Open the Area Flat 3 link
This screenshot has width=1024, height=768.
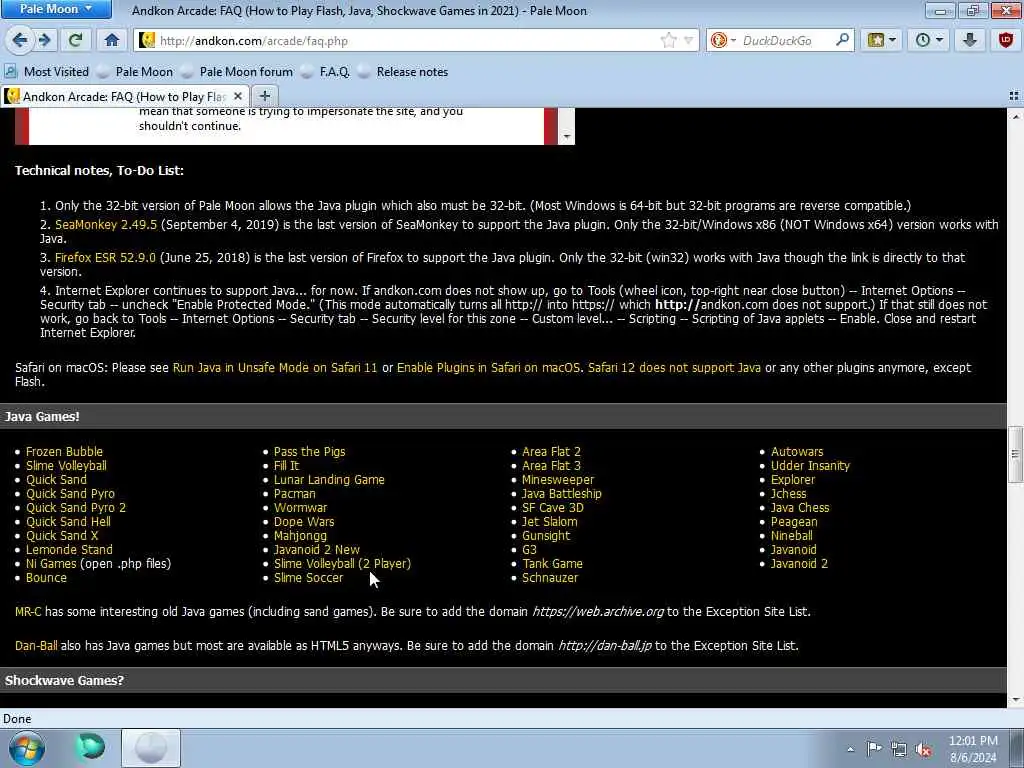551,466
